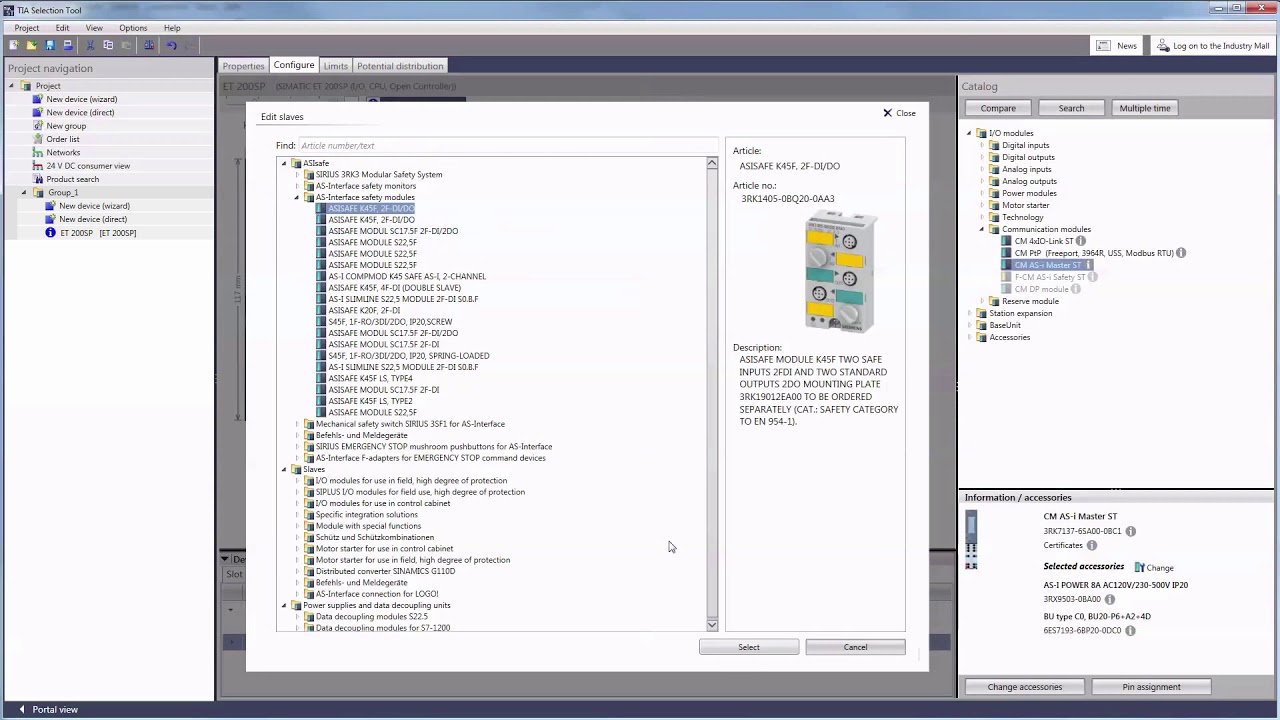This screenshot has width=1280, height=720.
Task: Click slave tree scrollbar up arrow
Action: [x=712, y=163]
